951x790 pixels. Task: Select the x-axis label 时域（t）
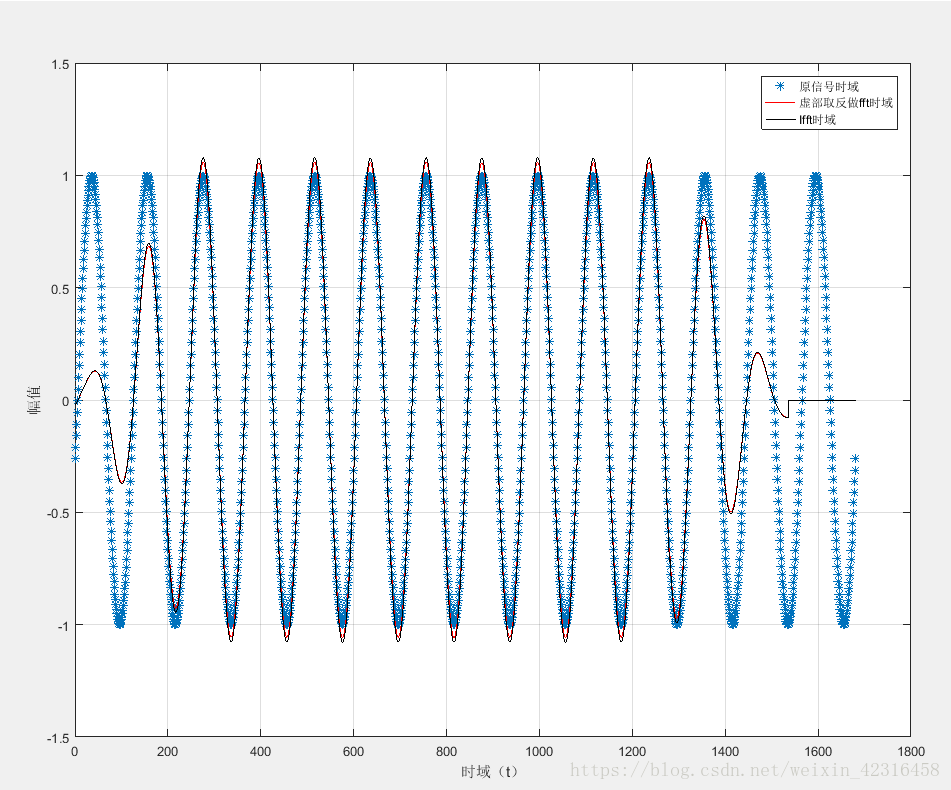tap(489, 771)
